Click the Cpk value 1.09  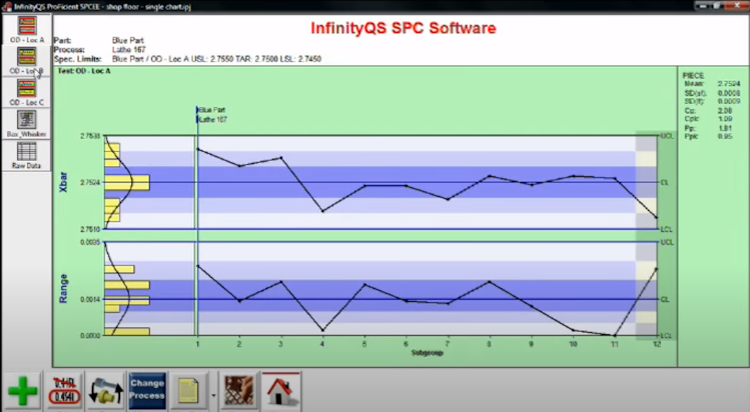click(725, 119)
